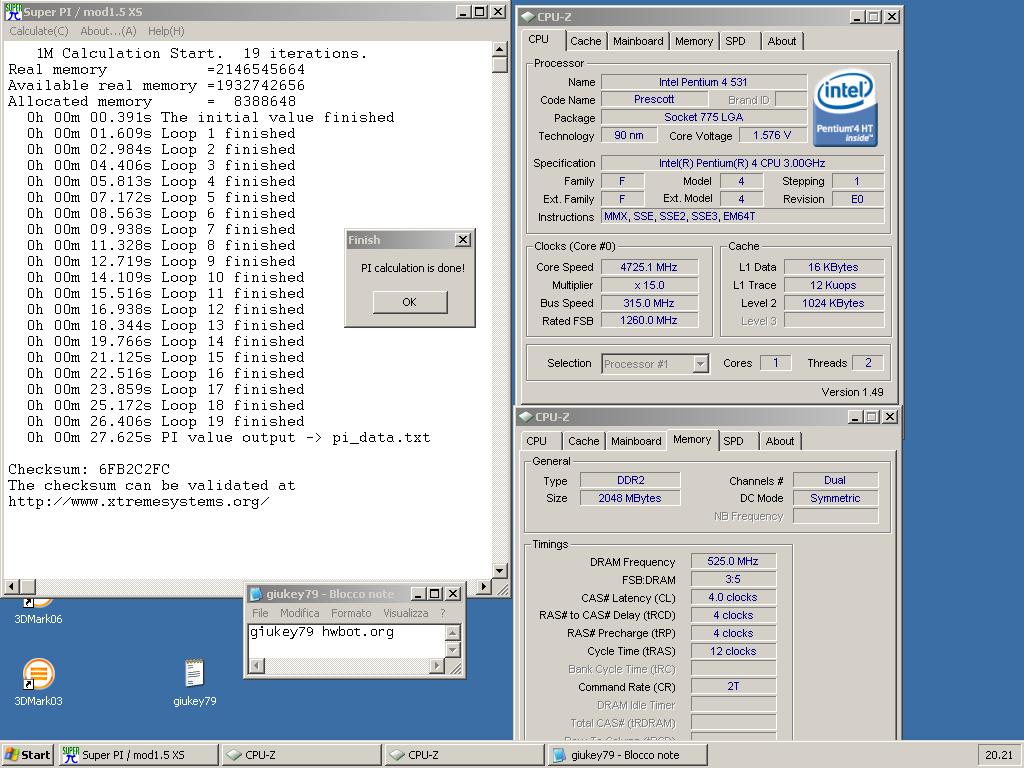Screen dimensions: 1024x768
Task: Switch to Cache tab in upper CPU-Z
Action: tap(585, 41)
